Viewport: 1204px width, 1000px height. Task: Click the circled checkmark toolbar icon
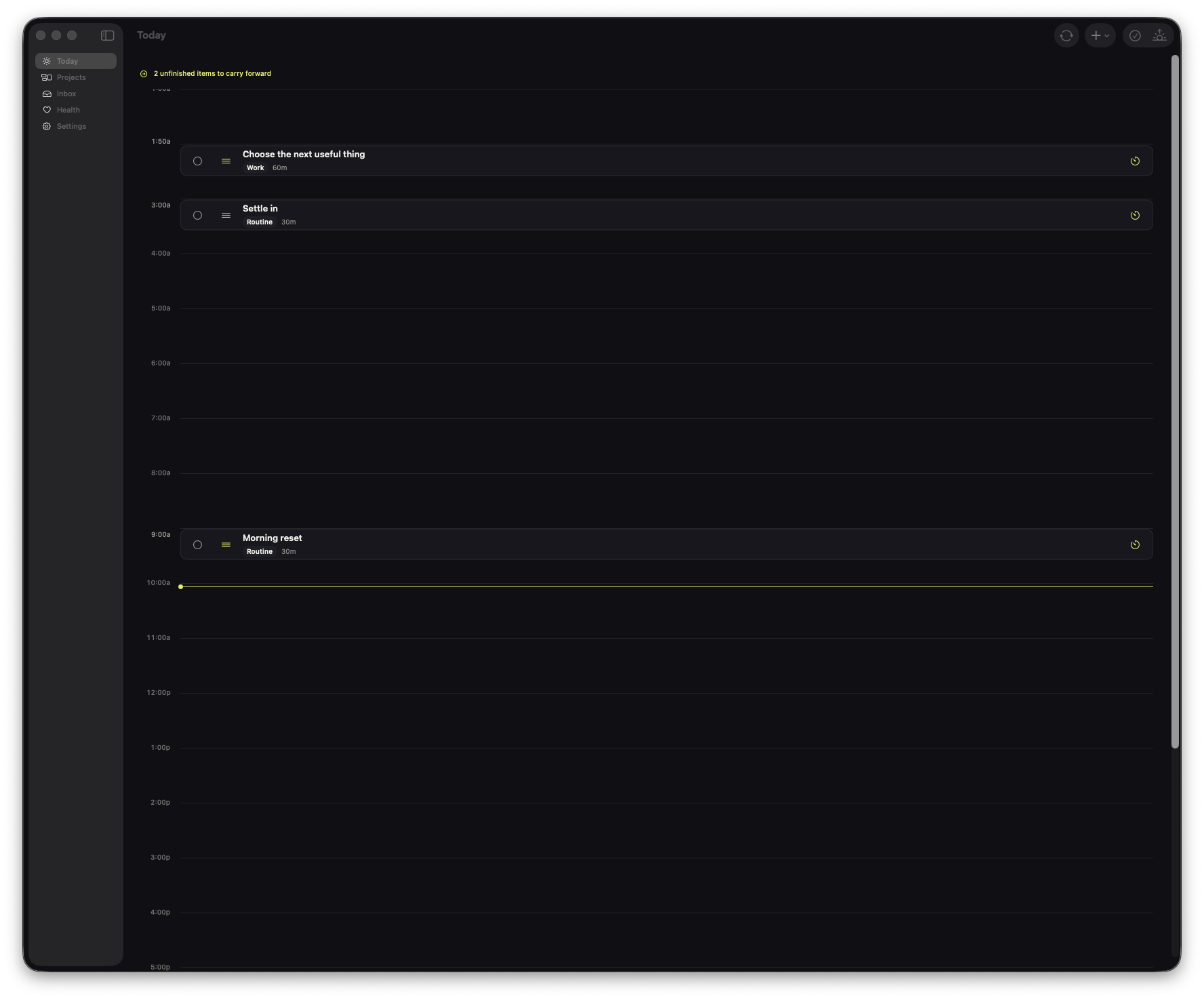pyautogui.click(x=1135, y=35)
